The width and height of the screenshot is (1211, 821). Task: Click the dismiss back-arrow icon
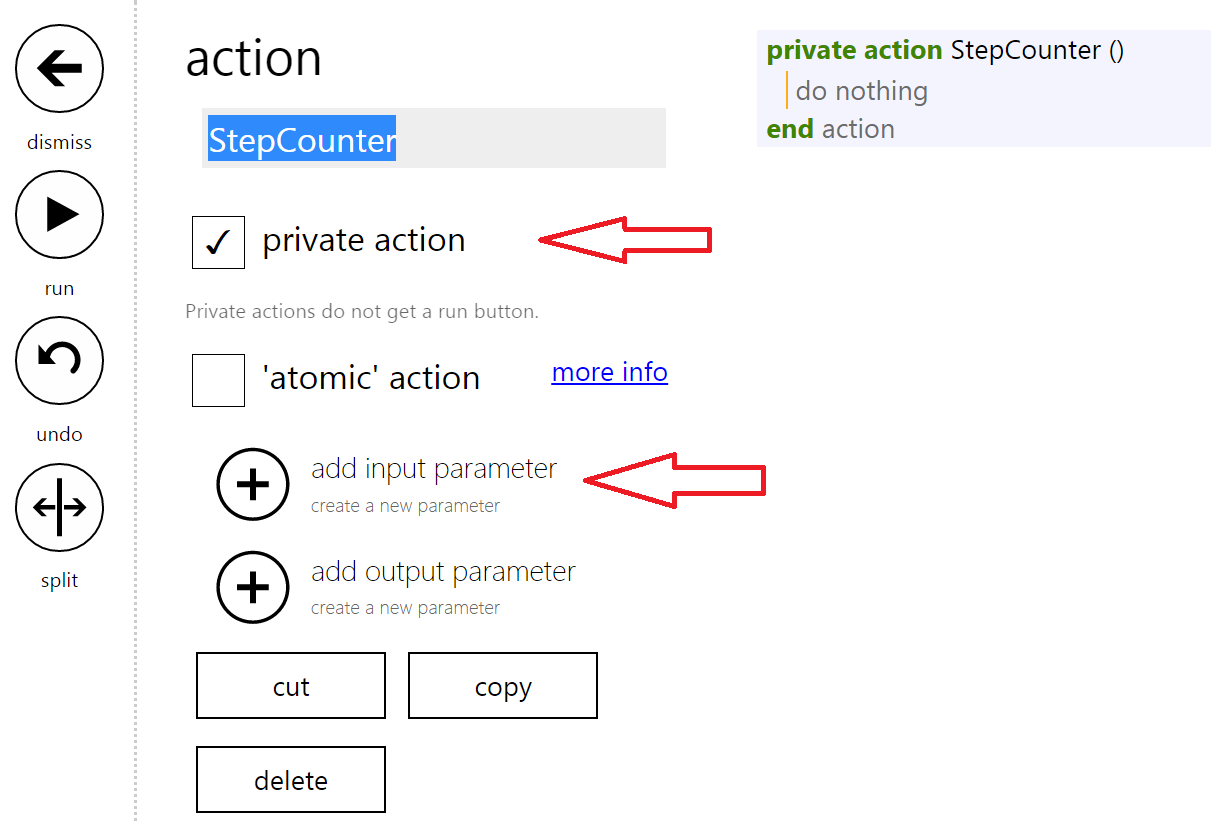(59, 68)
